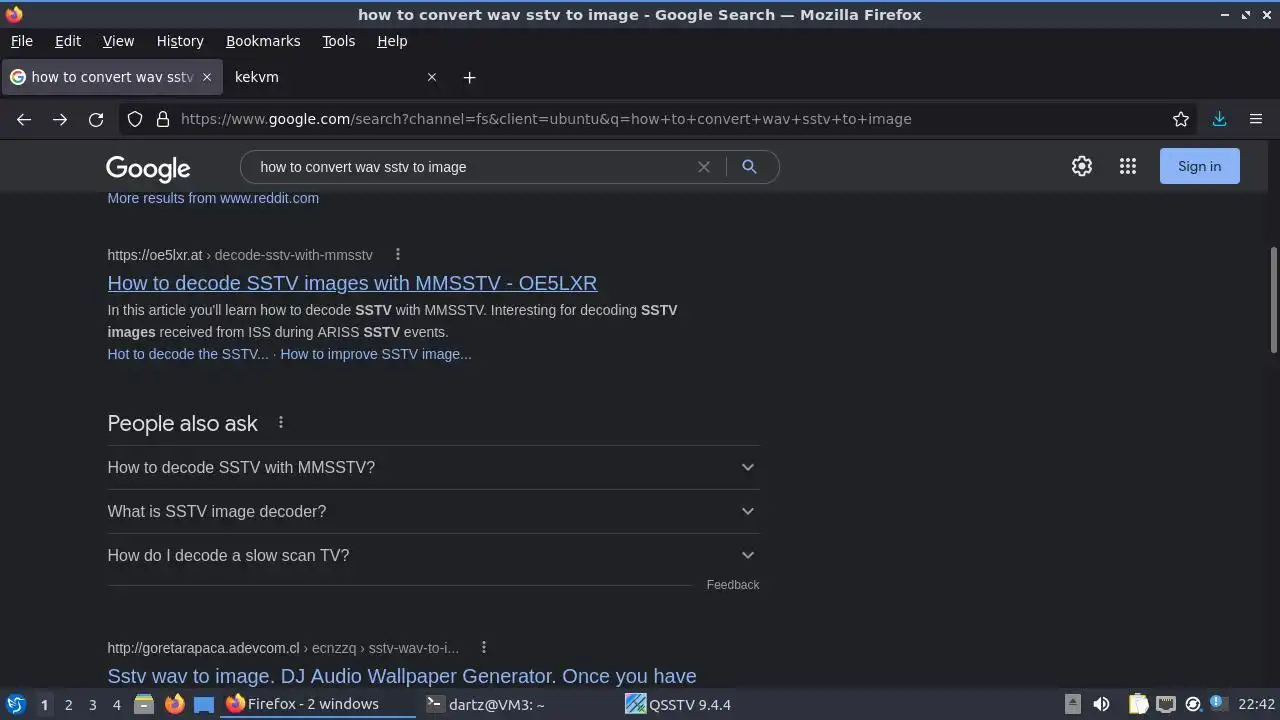Open the Firefox downloads panel
The width and height of the screenshot is (1280, 720).
[1220, 119]
